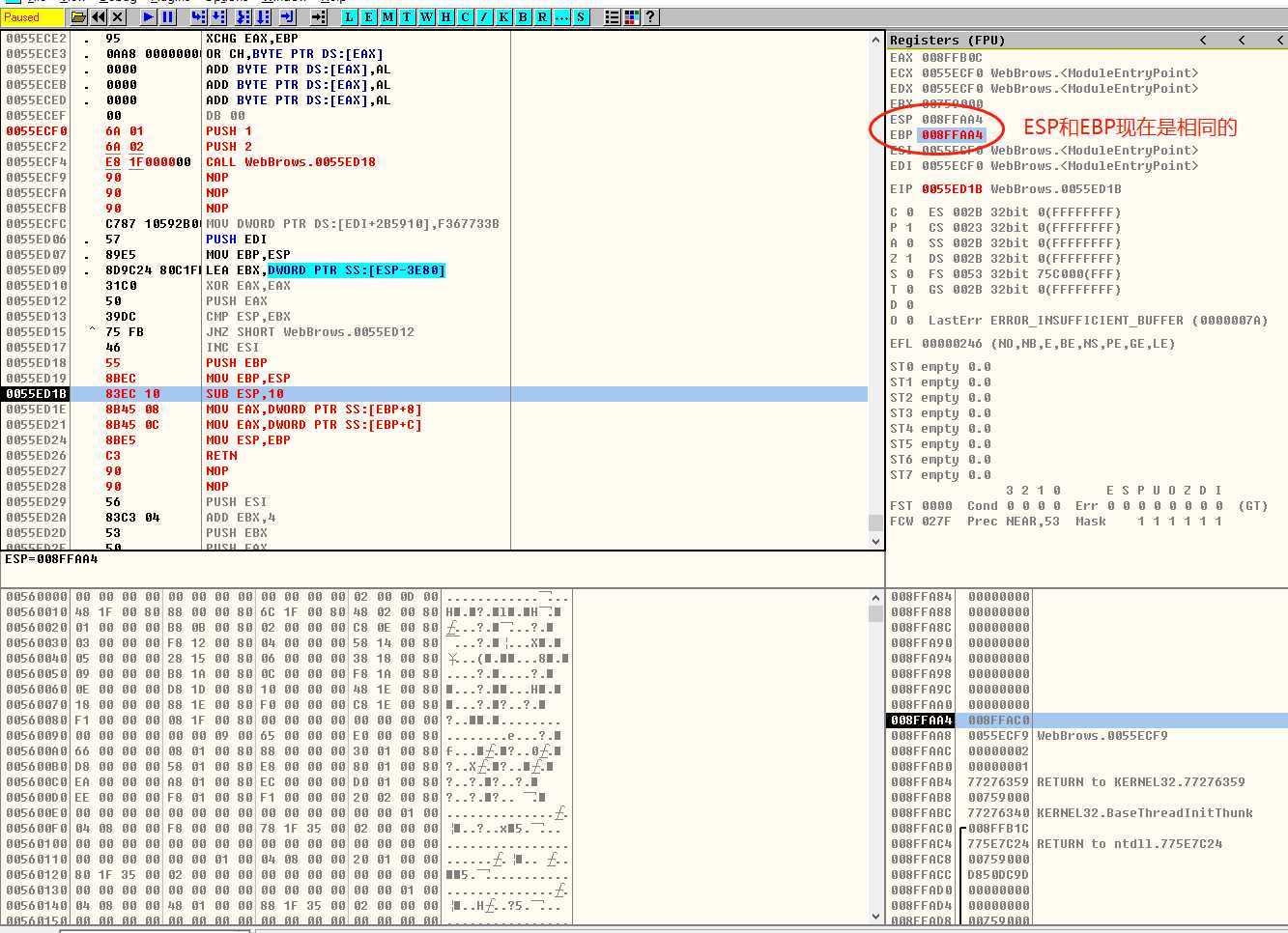Open the References window with the R button
The image size is (1288, 933).
[x=542, y=17]
